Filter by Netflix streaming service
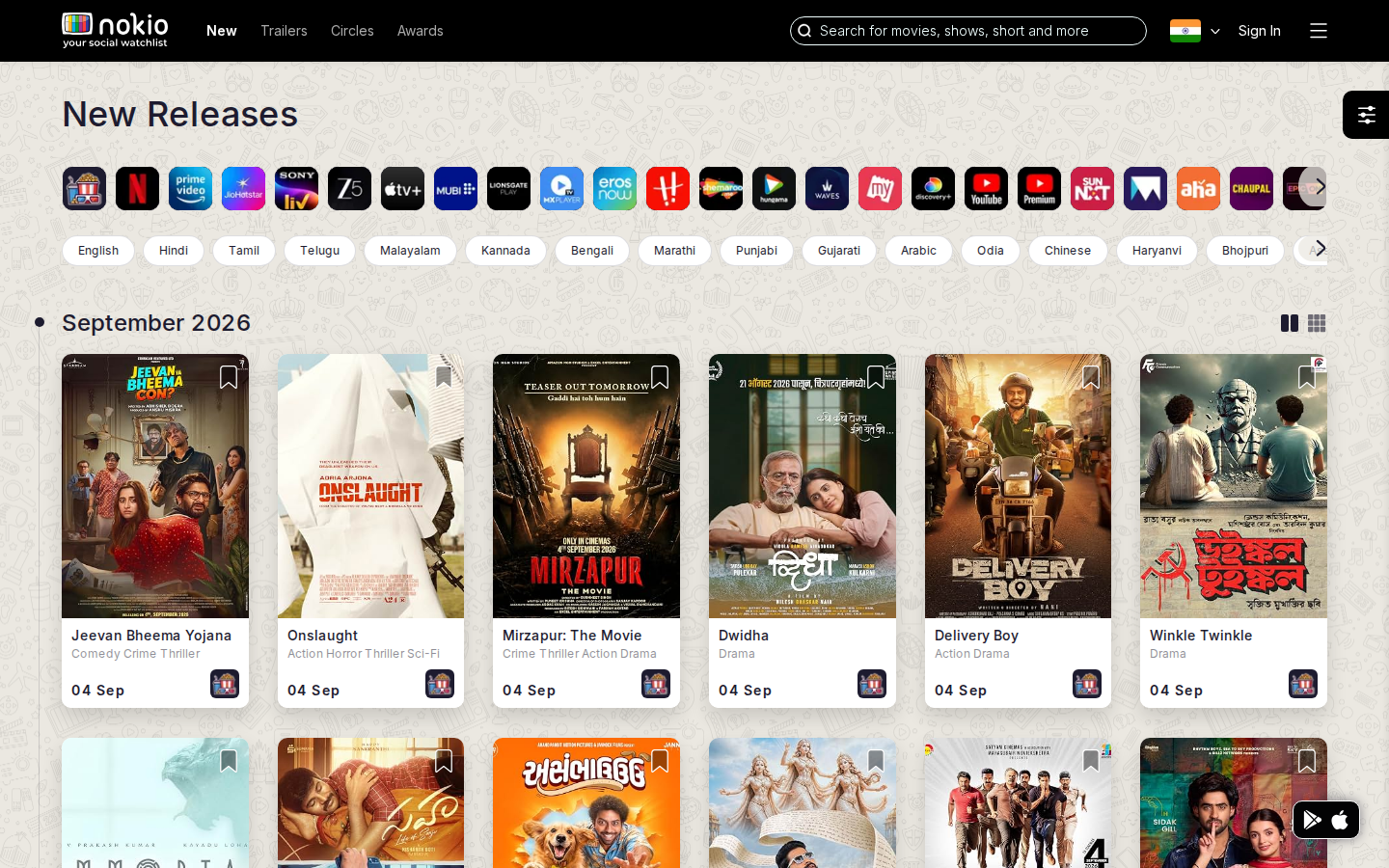Image resolution: width=1389 pixels, height=868 pixels. click(137, 189)
